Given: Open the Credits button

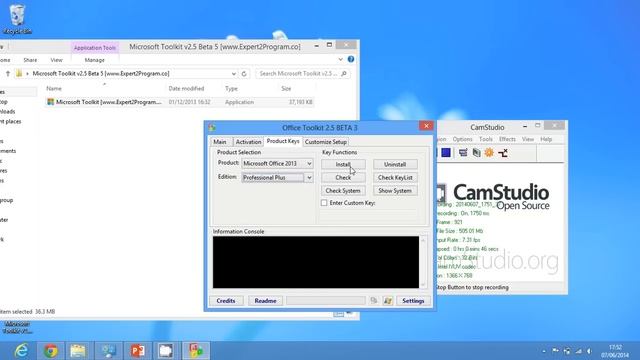Looking at the screenshot, I should [226, 301].
